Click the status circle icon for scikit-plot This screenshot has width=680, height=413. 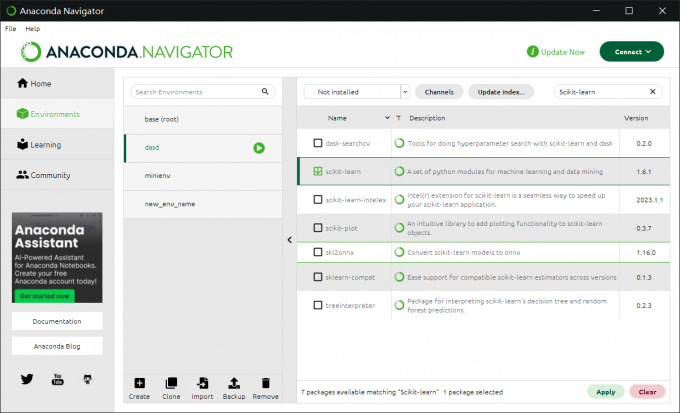coord(399,228)
